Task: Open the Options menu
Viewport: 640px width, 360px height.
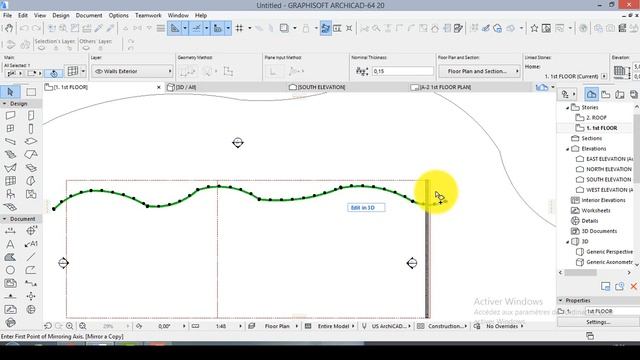Action: 118,16
